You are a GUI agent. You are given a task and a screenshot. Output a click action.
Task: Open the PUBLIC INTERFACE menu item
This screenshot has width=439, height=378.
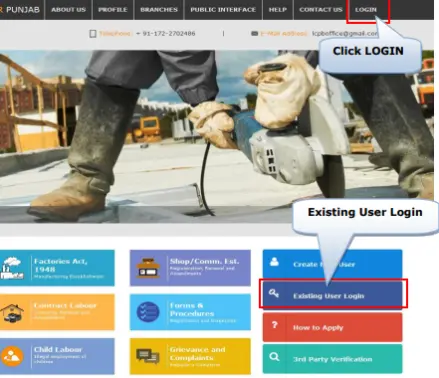(223, 10)
